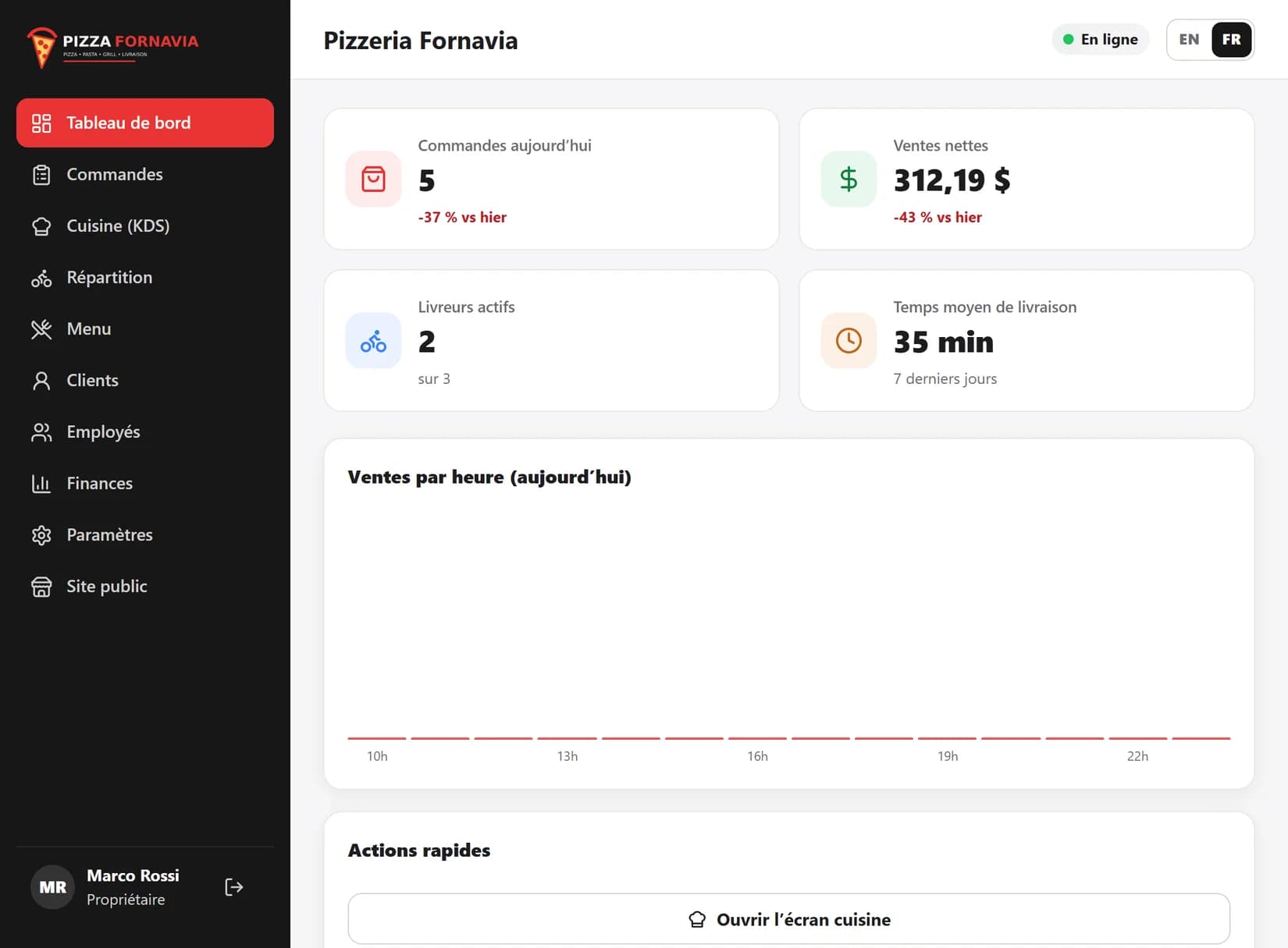Open Cuisine (KDS) section
Image resolution: width=1288 pixels, height=948 pixels.
pyautogui.click(x=145, y=225)
